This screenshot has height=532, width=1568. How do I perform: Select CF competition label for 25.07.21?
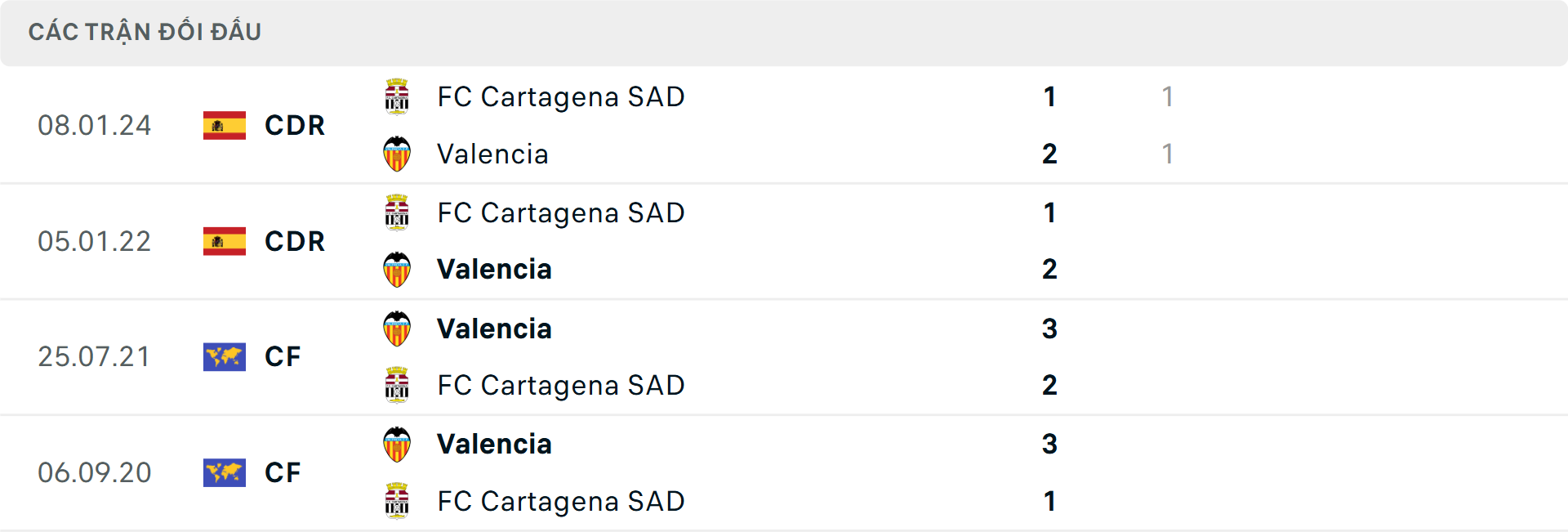283,356
